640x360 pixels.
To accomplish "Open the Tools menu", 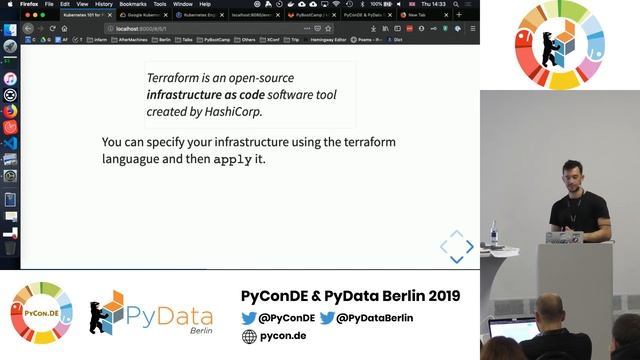I will [x=160, y=4].
